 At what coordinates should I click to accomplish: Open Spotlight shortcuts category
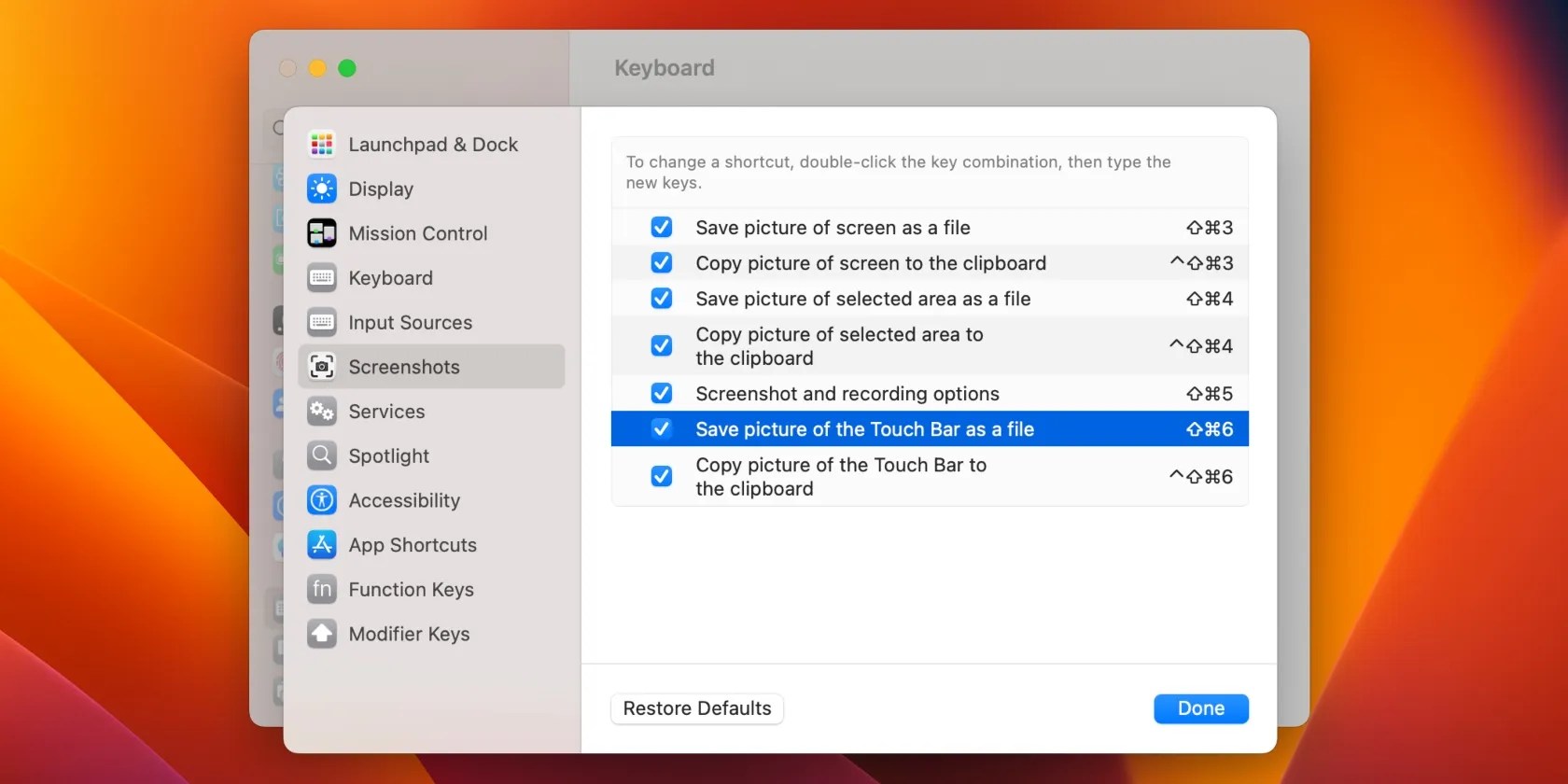431,455
